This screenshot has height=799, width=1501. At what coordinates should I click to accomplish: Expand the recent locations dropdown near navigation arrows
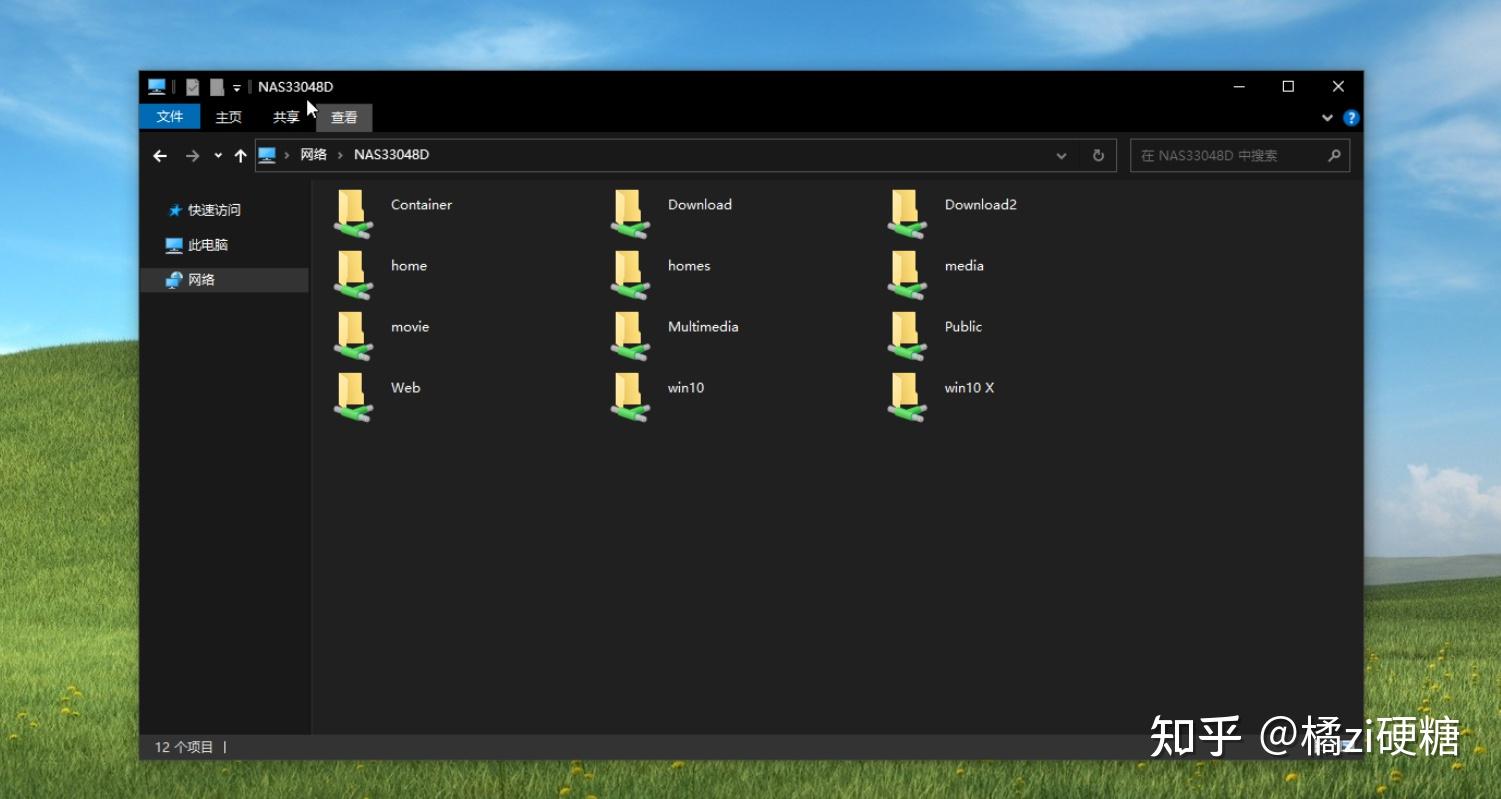point(216,155)
